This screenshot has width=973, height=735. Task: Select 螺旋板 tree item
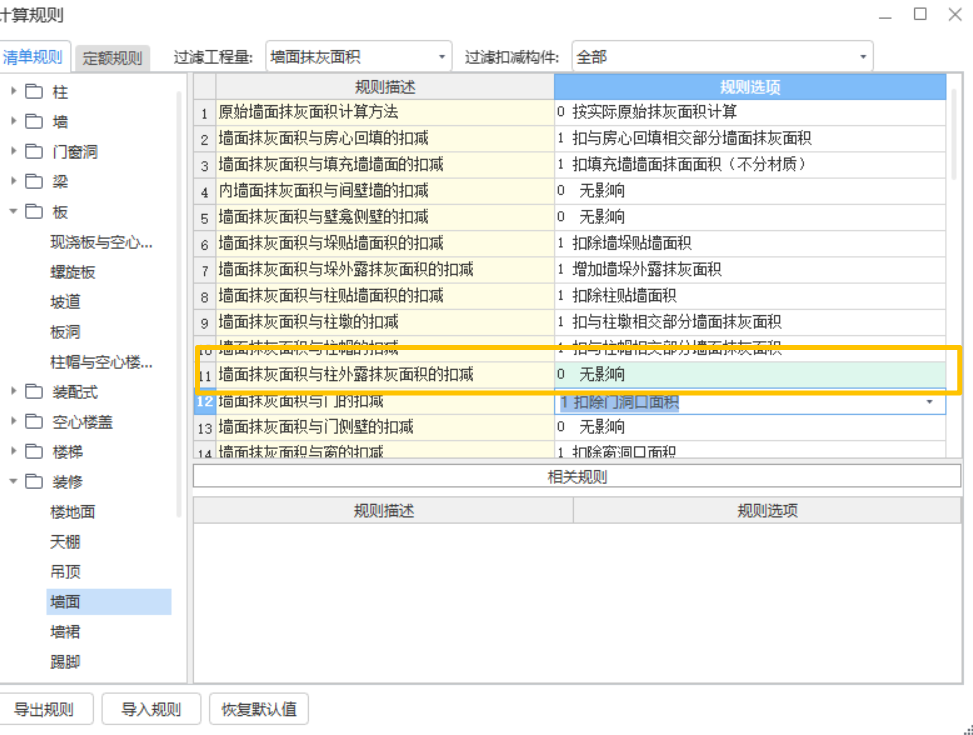[73, 272]
